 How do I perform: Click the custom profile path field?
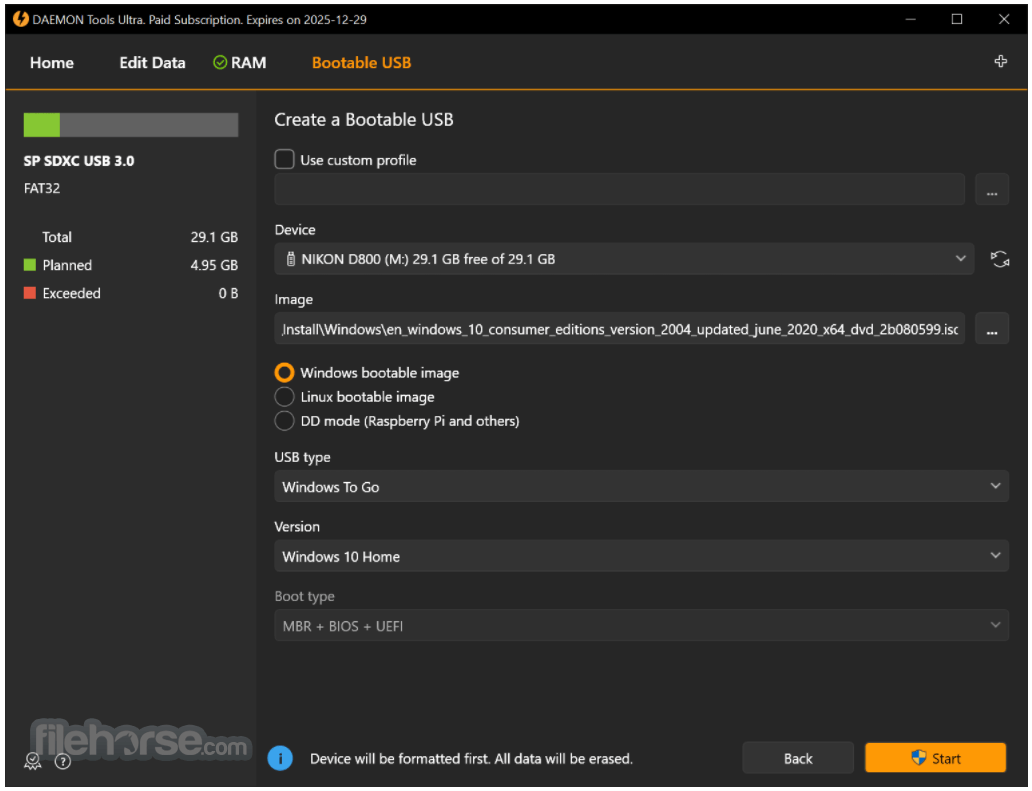click(x=619, y=190)
